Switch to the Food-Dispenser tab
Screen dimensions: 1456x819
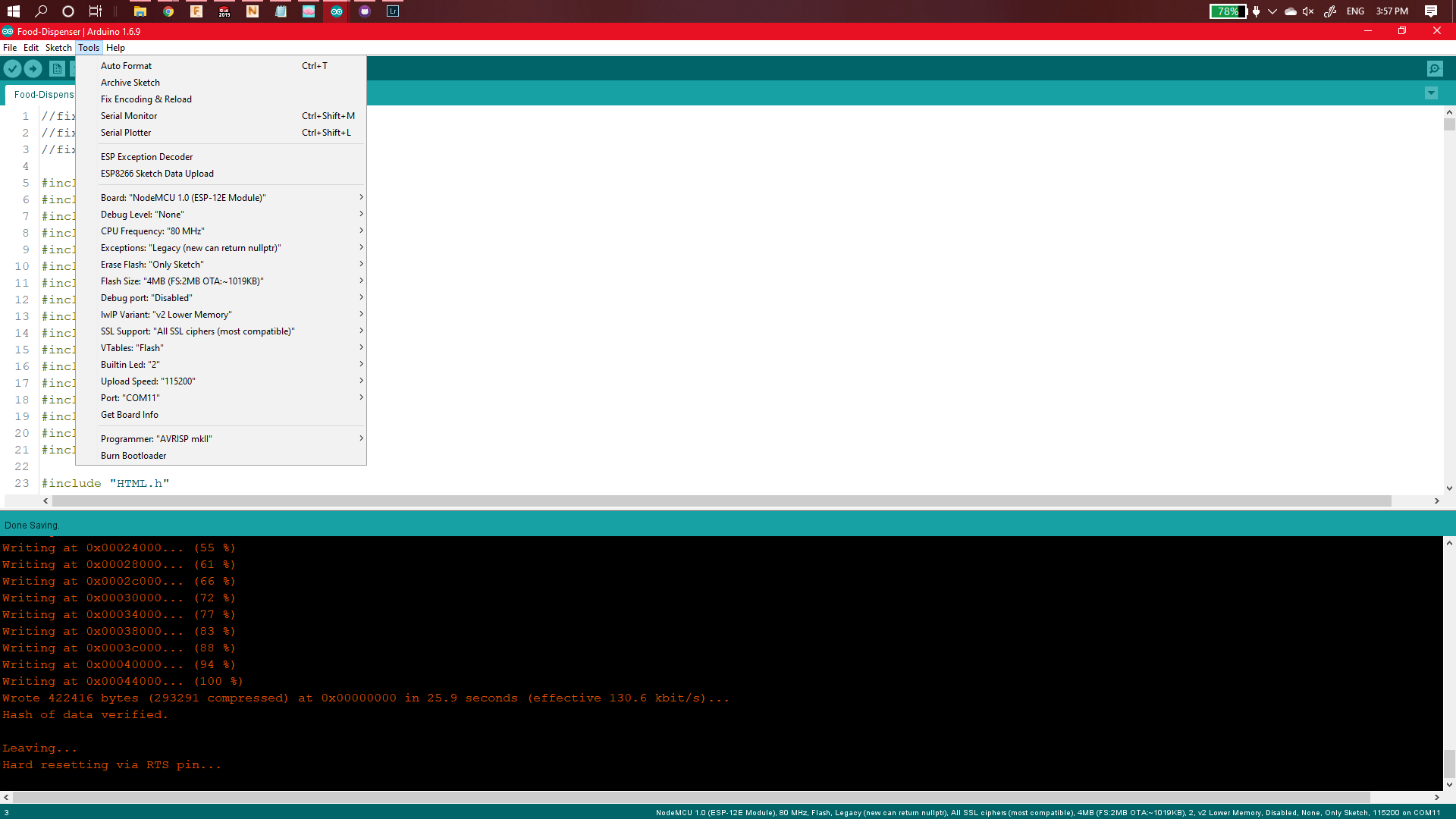point(42,94)
